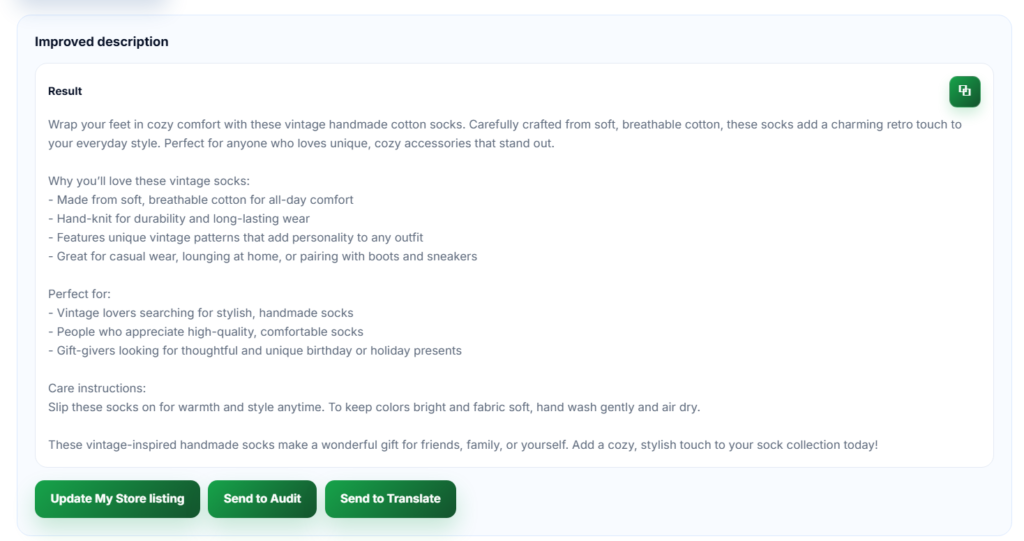
Task: Click the 'Gift-givers looking for thoughtful' bullet
Action: point(255,351)
